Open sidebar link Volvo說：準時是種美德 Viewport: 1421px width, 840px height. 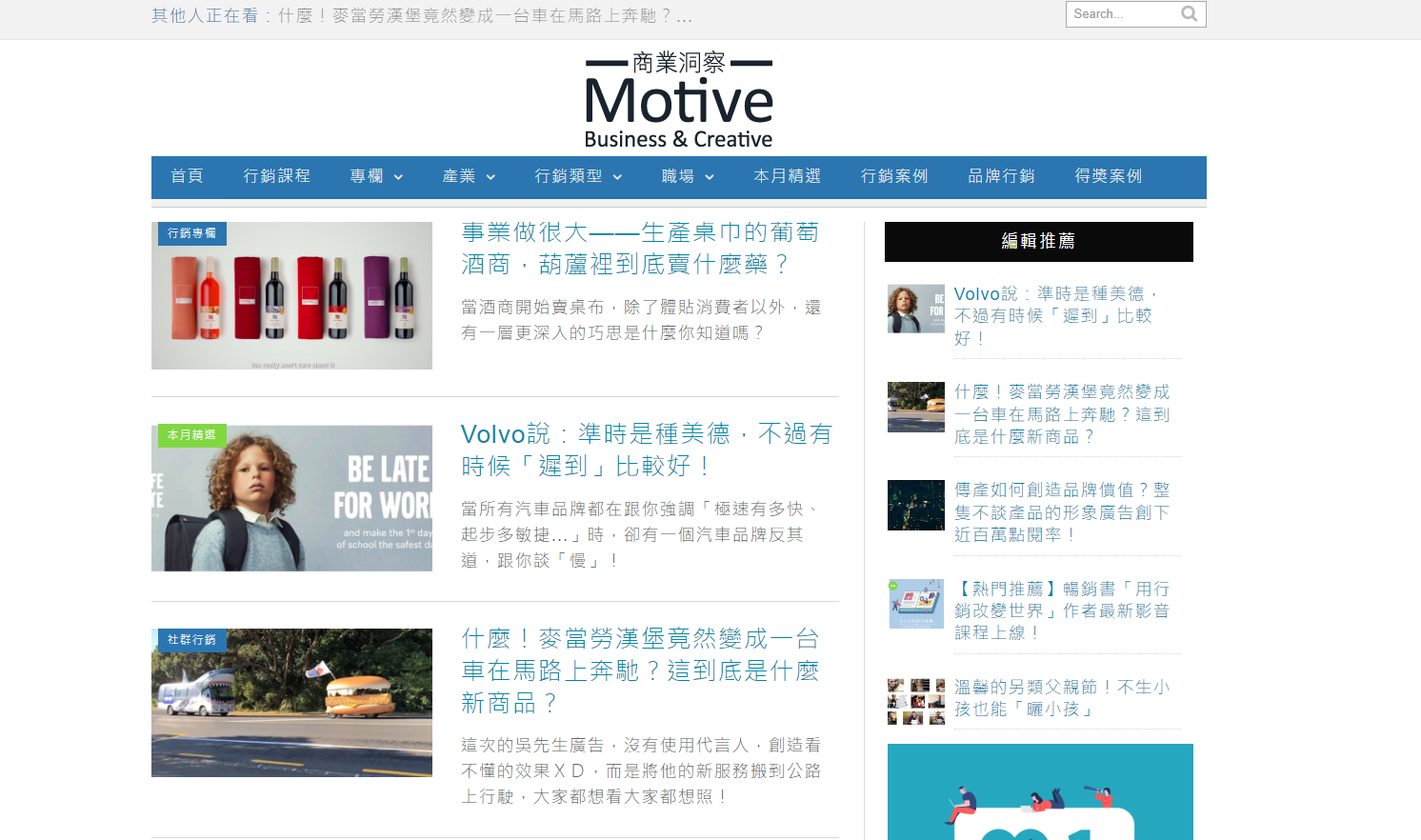tap(1057, 315)
